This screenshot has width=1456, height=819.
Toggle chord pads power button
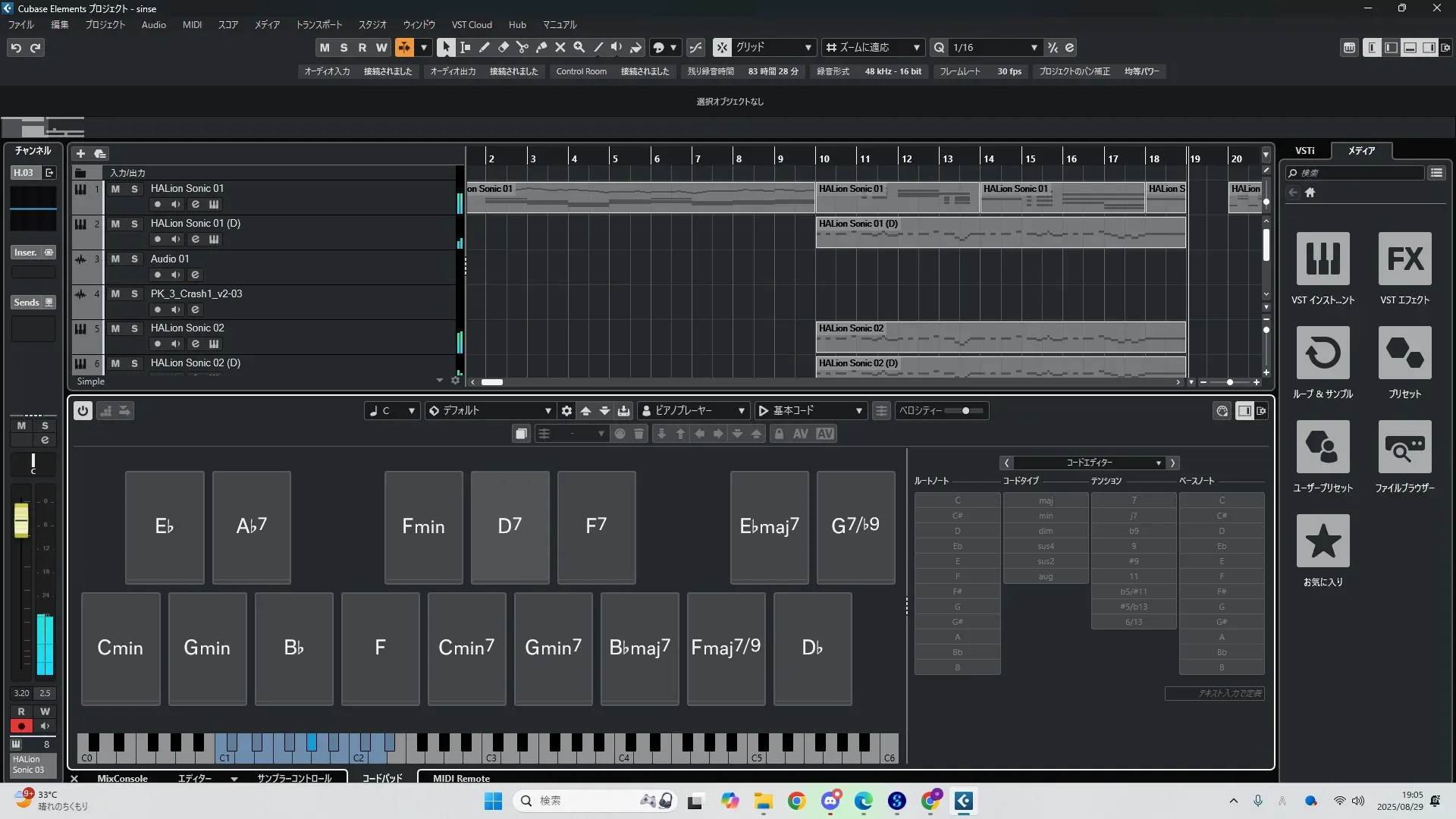pos(83,410)
